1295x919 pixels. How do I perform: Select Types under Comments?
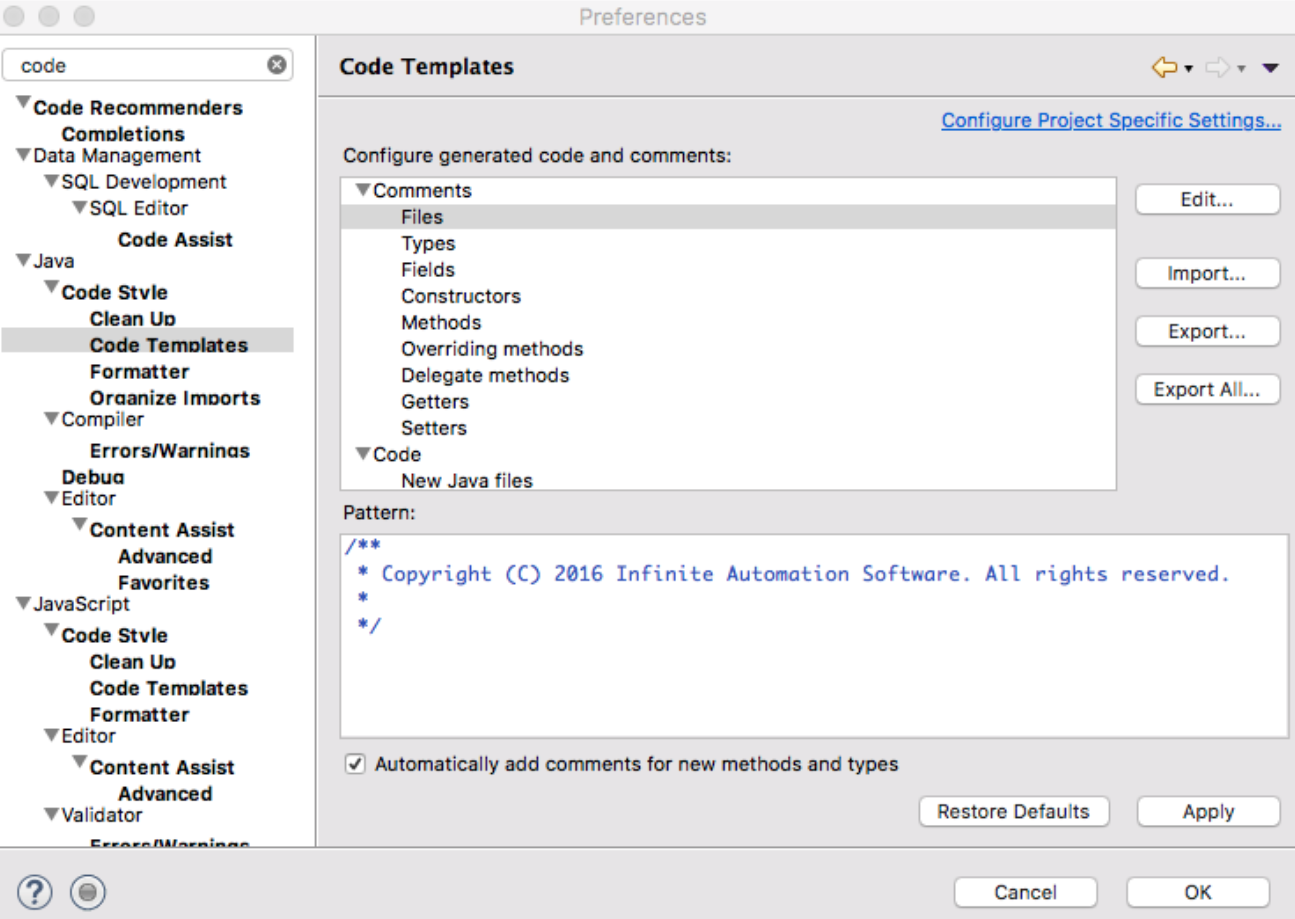[x=428, y=243]
